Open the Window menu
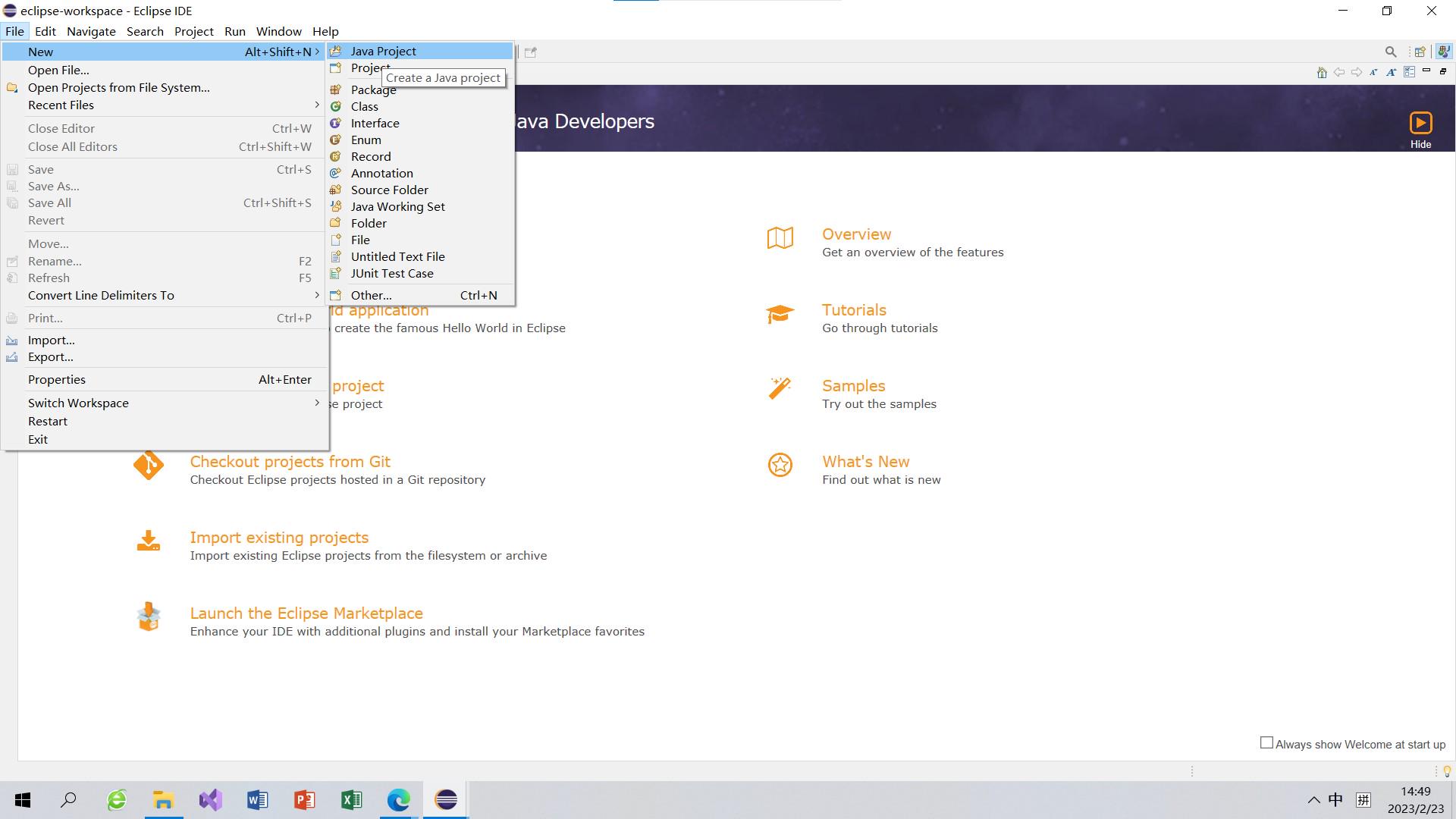Viewport: 1456px width, 819px height. point(279,31)
